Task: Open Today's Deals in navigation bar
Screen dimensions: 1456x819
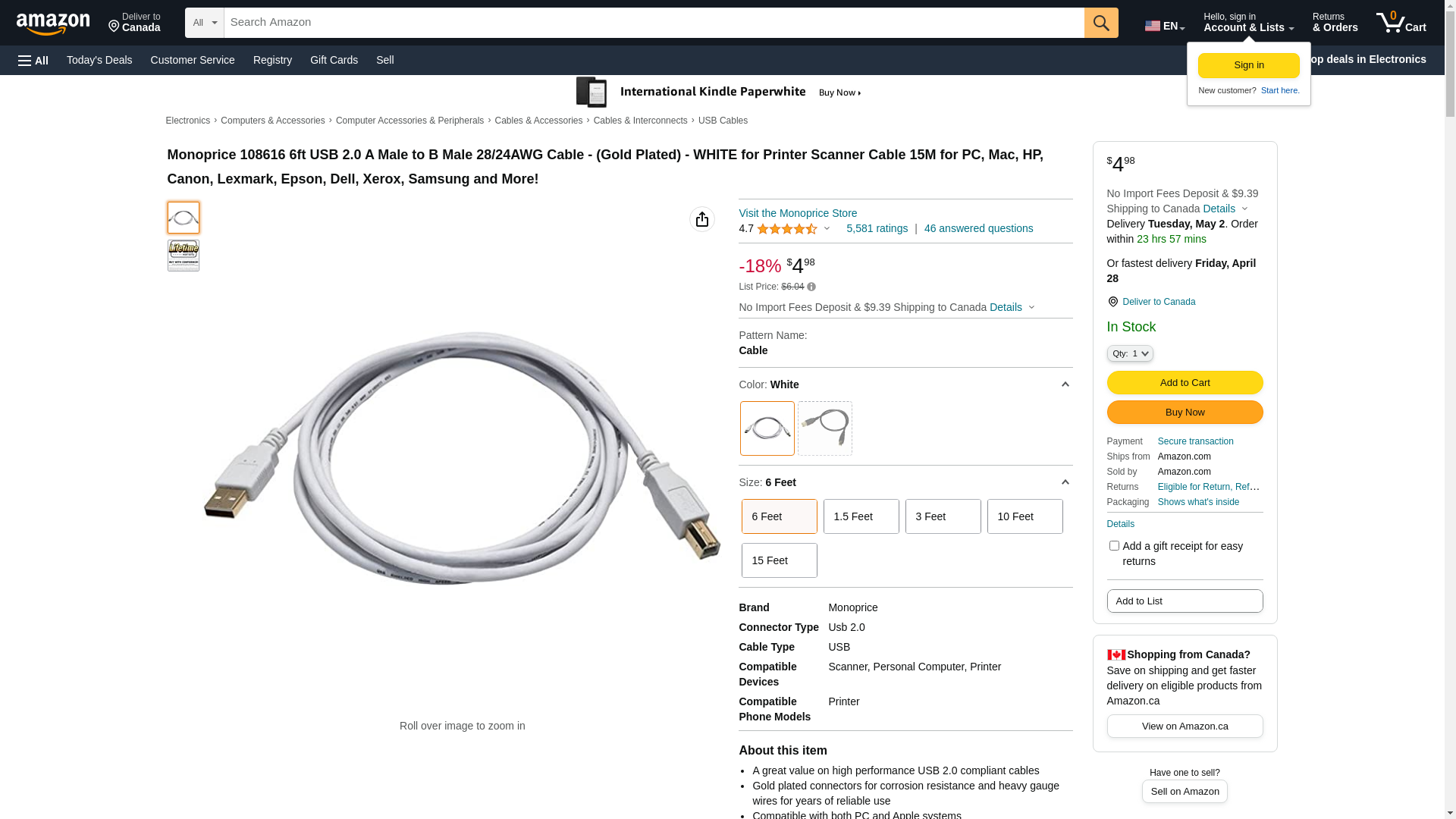Action: click(99, 60)
